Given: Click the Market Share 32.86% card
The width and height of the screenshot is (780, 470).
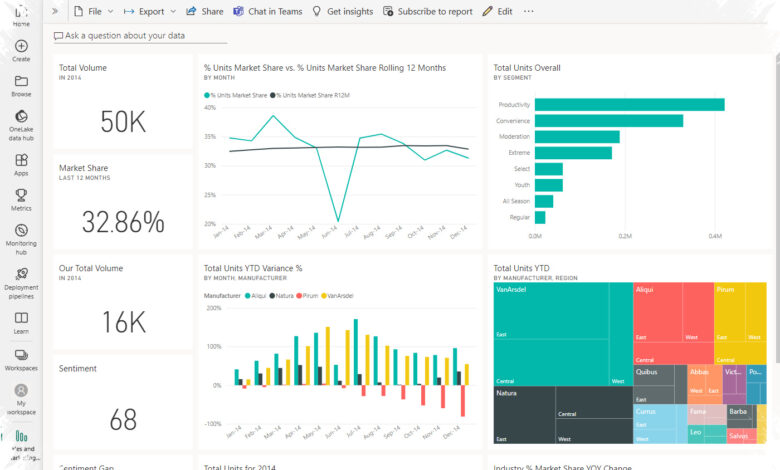Looking at the screenshot, I should coord(123,202).
